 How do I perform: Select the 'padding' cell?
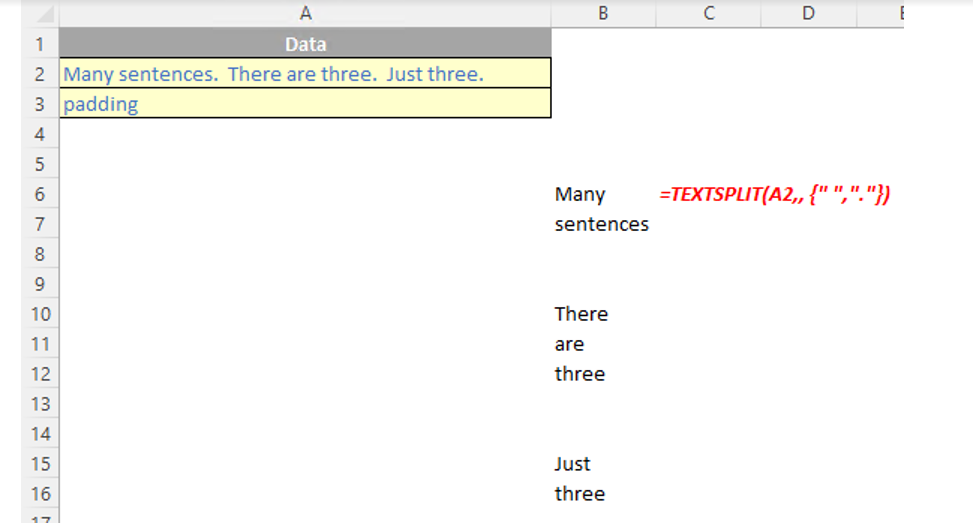[305, 104]
